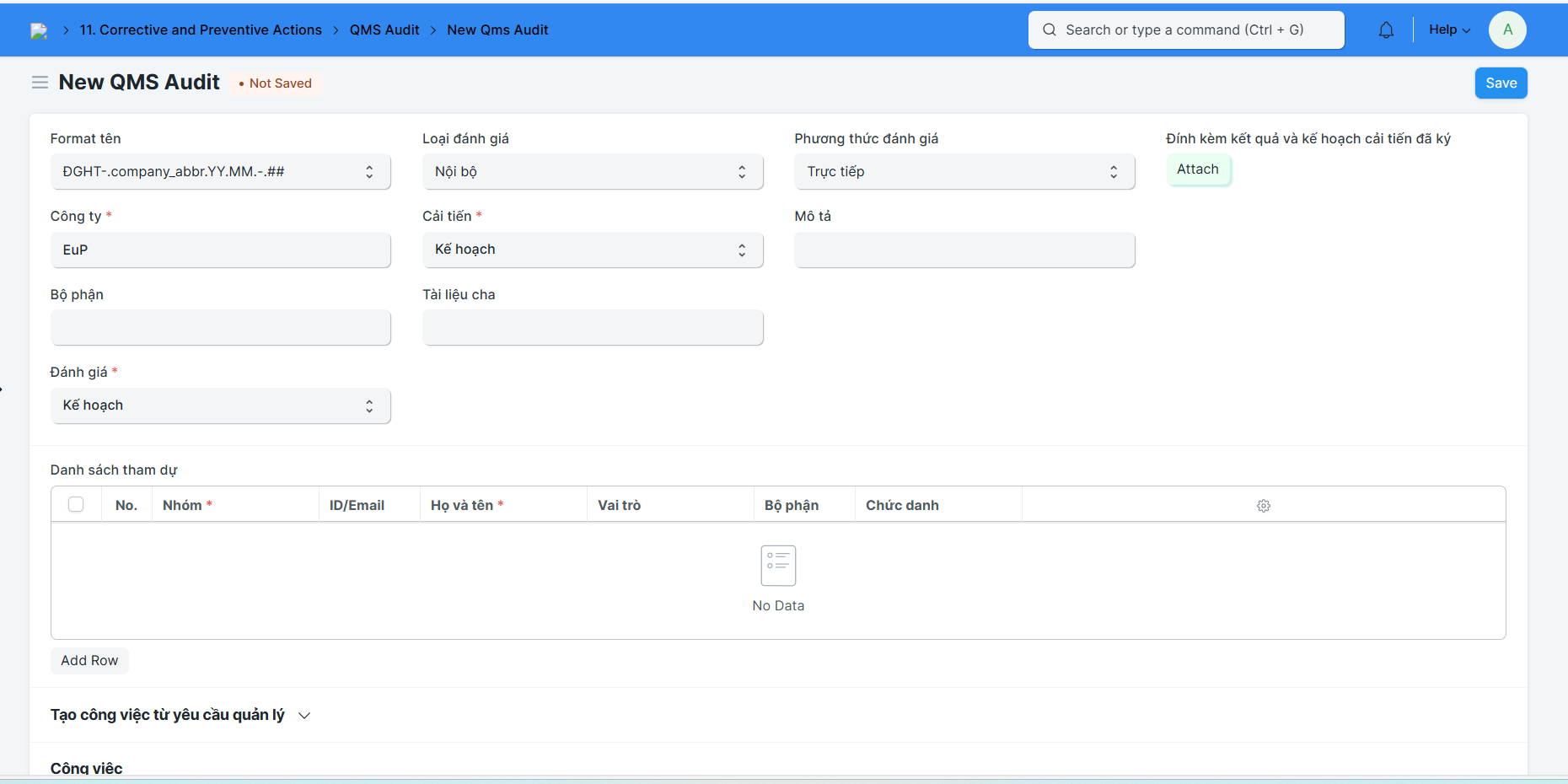Click the search magnifier icon

(1050, 30)
